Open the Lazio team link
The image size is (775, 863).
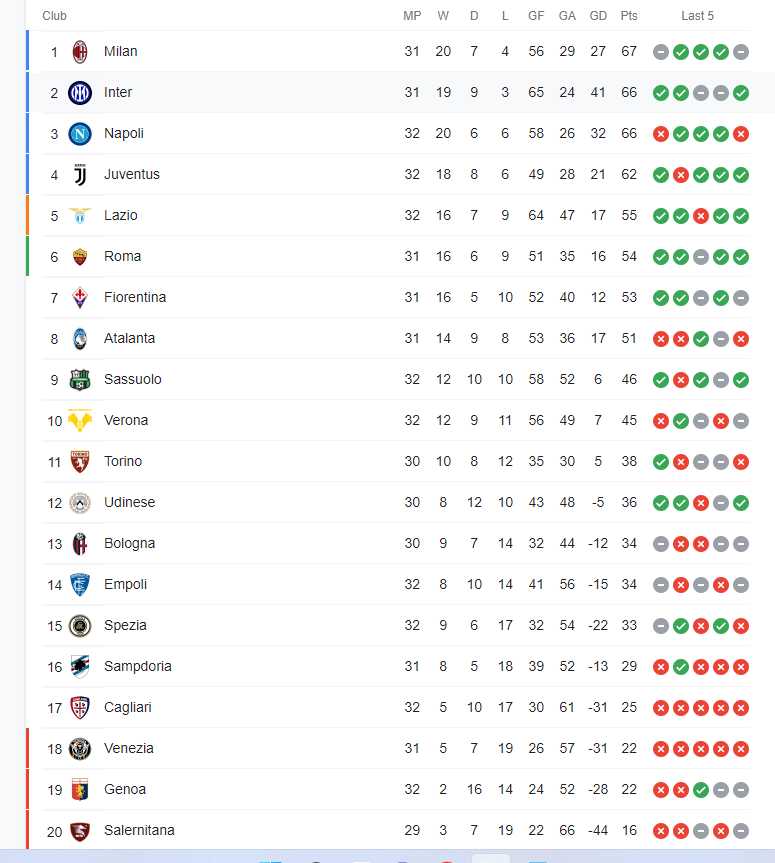(x=121, y=215)
